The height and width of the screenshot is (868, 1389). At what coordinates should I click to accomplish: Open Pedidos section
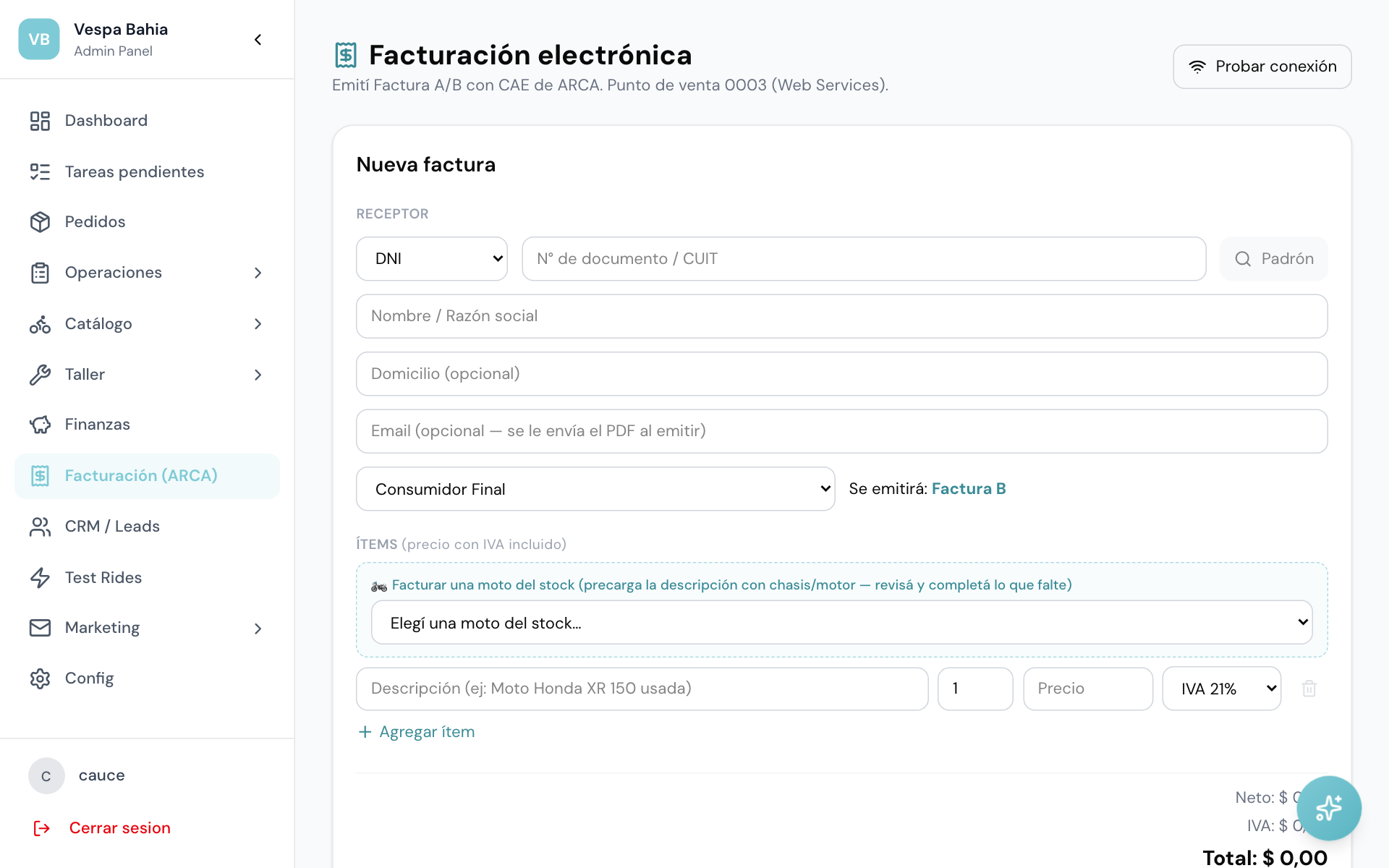pyautogui.click(x=147, y=222)
